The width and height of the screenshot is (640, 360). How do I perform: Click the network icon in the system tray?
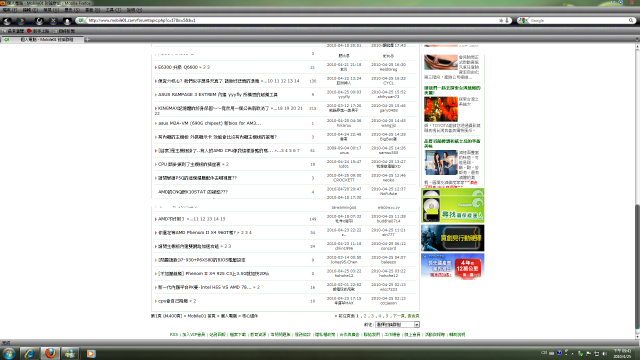596,353
